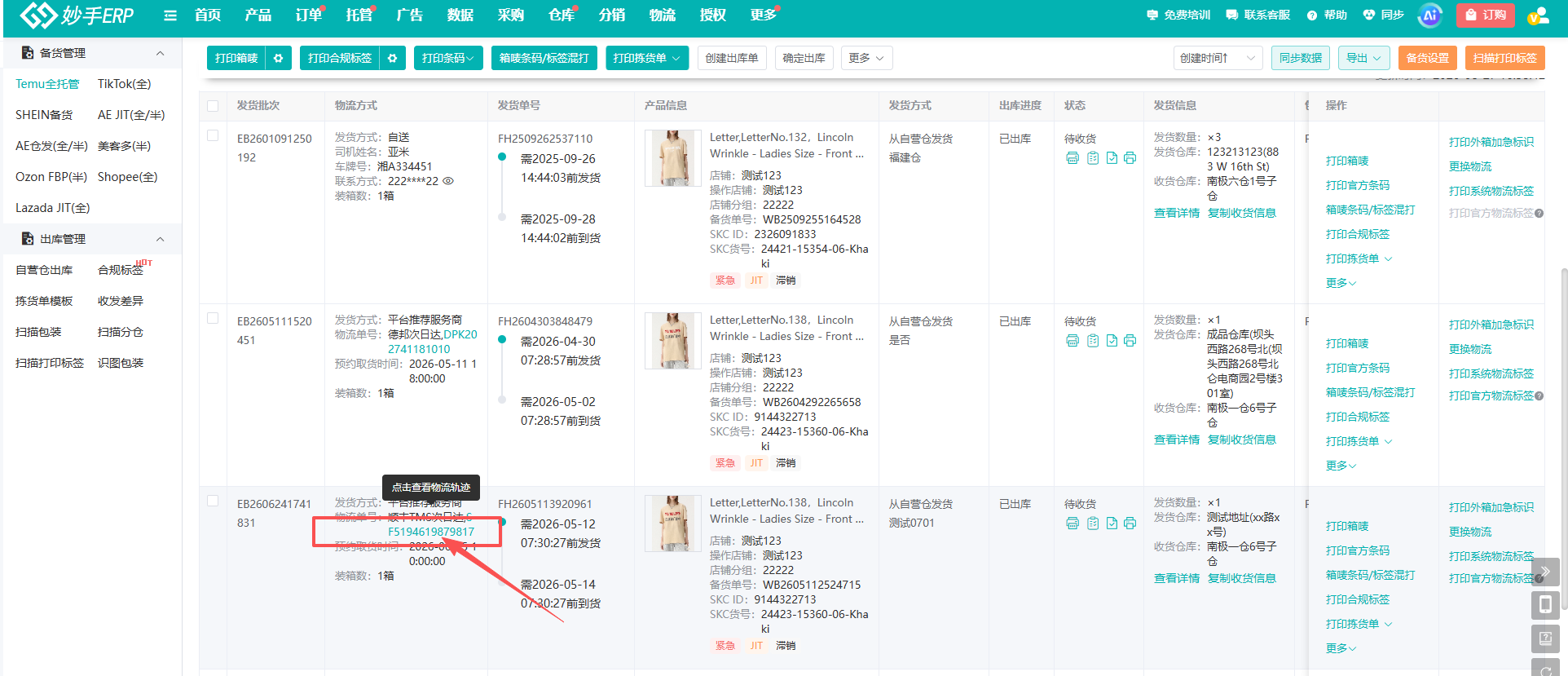Collapse the sidebar with the hamburger icon
This screenshot has width=1568, height=676.
click(170, 15)
